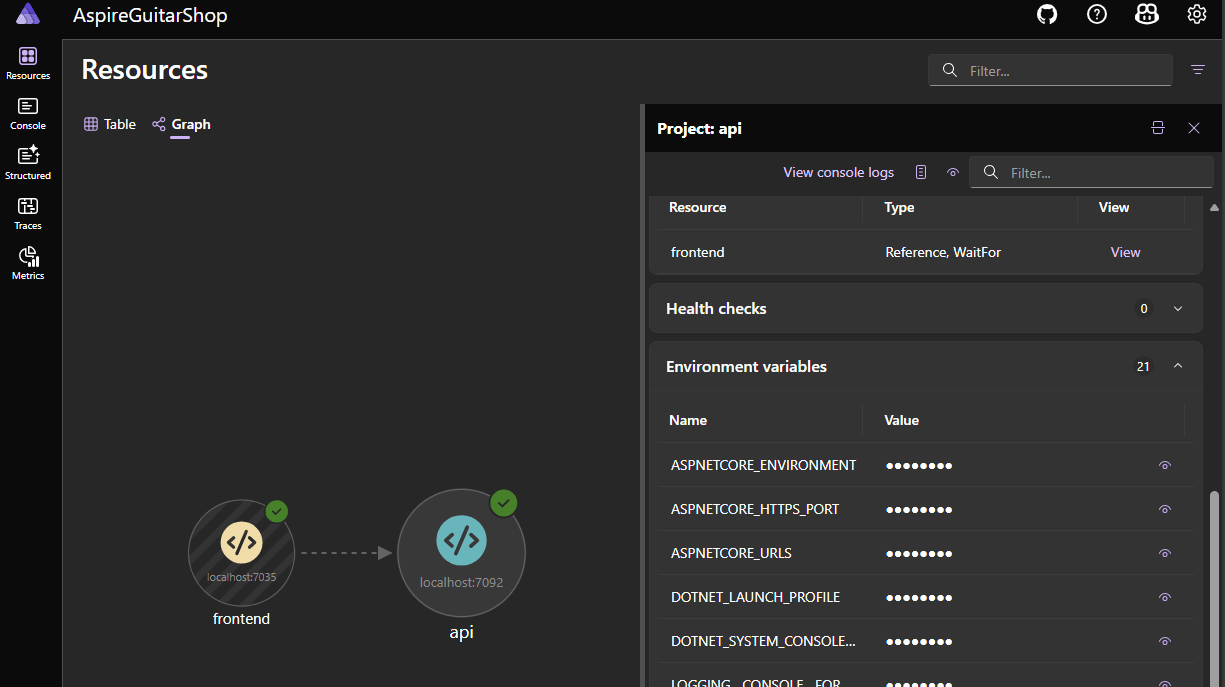Viewport: 1225px width, 687px height.
Task: Open the Help question mark icon
Action: 1097,15
